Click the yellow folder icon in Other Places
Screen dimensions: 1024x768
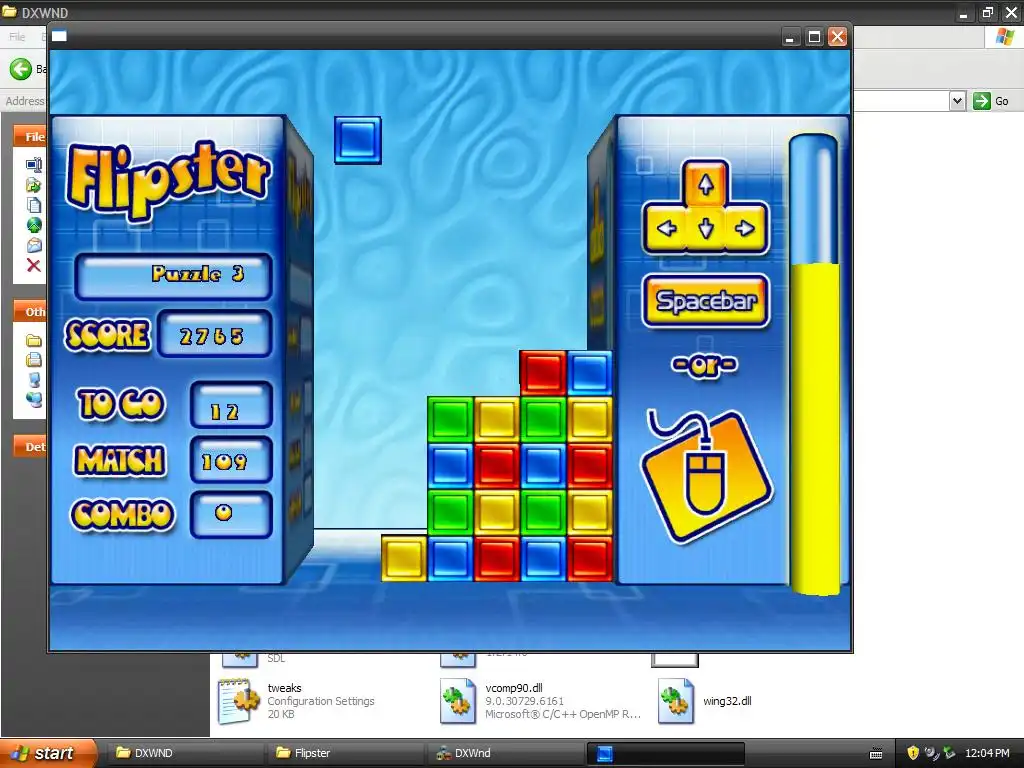(33, 340)
